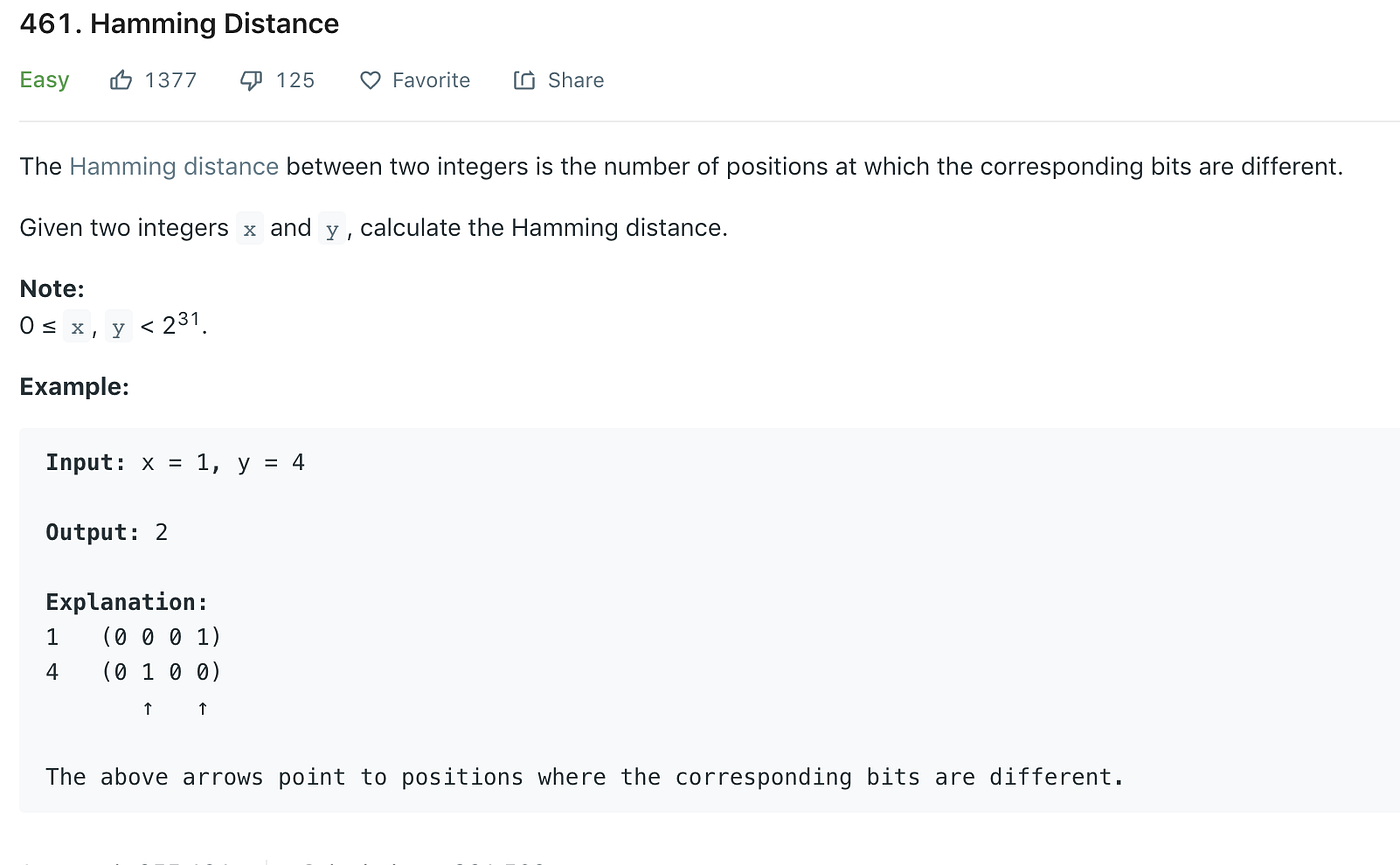Open the Hamming distance link

point(174,166)
